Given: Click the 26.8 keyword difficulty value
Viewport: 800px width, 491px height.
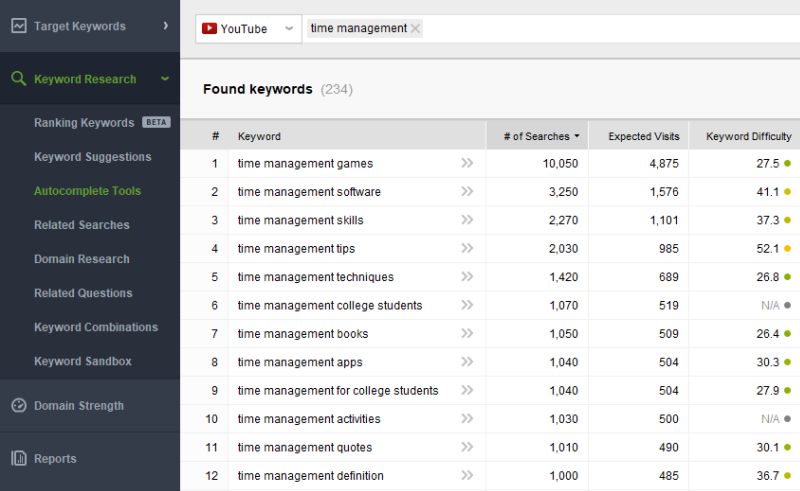Looking at the screenshot, I should 767,277.
